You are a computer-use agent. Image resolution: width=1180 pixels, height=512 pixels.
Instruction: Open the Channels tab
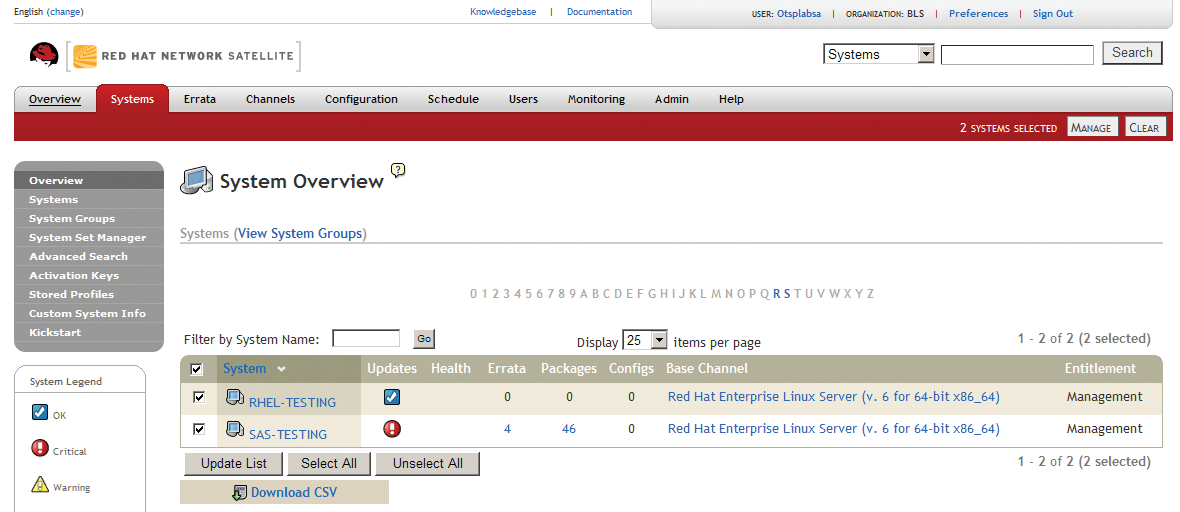coord(270,99)
